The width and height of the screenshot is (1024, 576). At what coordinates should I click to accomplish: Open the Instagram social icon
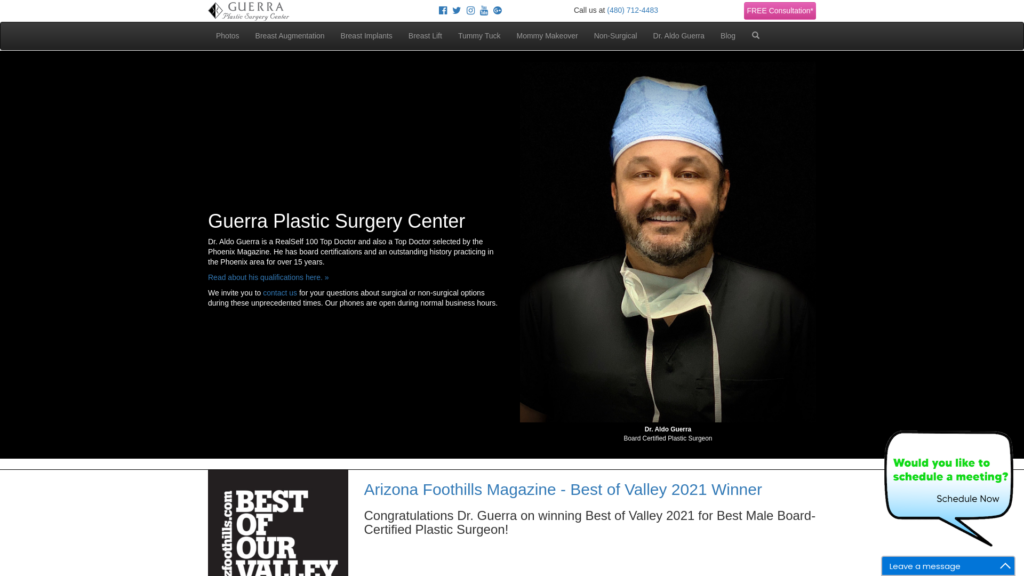(470, 10)
